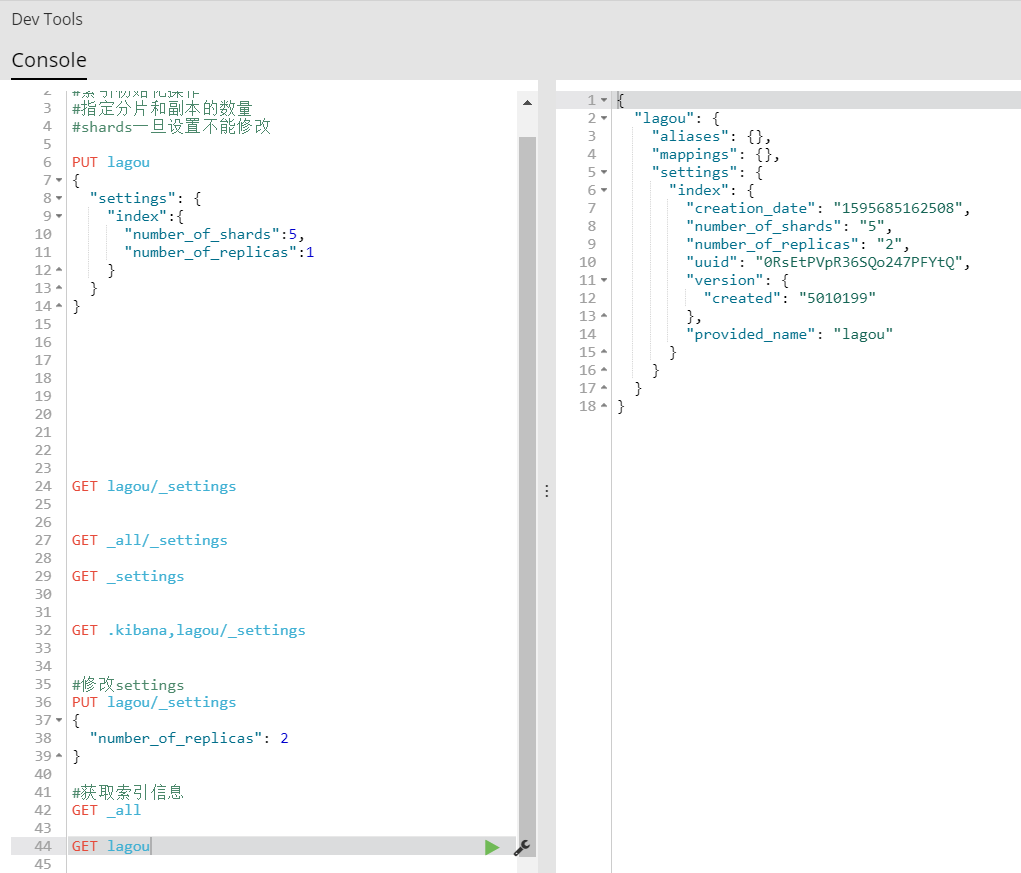Collapse the settings object in the response pane
The image size is (1021, 873).
pyautogui.click(x=602, y=171)
